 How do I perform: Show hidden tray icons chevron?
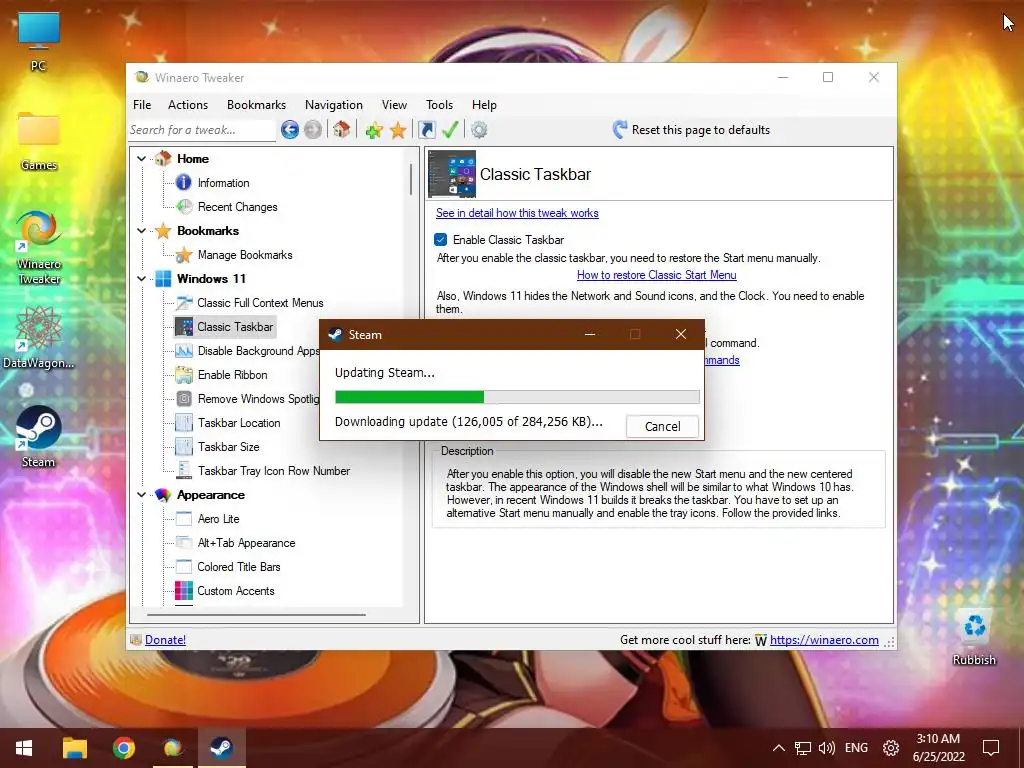click(778, 748)
